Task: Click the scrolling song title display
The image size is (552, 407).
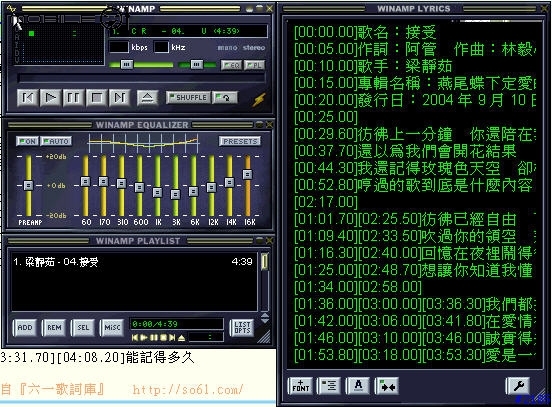Action: tap(188, 31)
